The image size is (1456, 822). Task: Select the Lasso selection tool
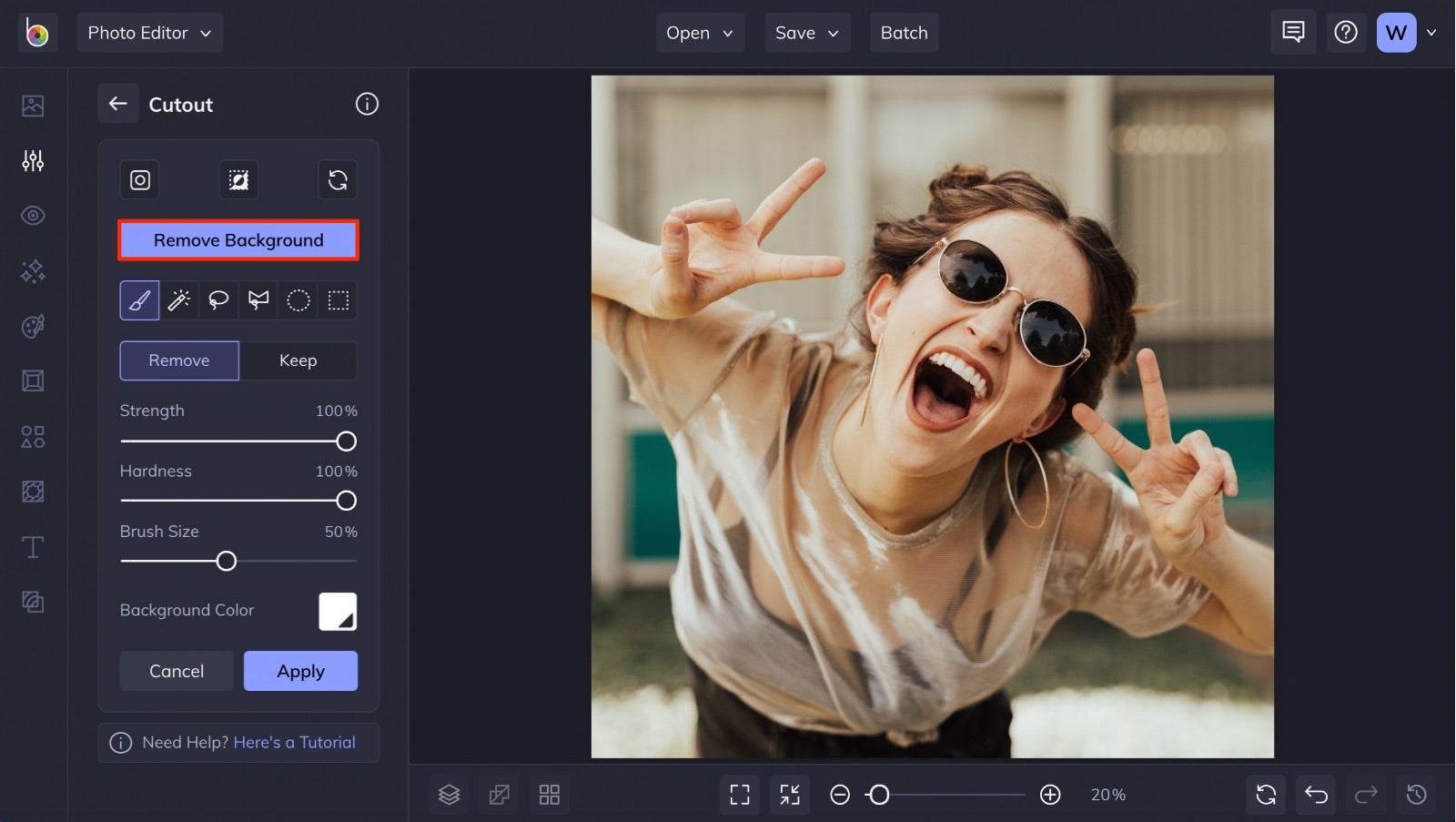[218, 299]
